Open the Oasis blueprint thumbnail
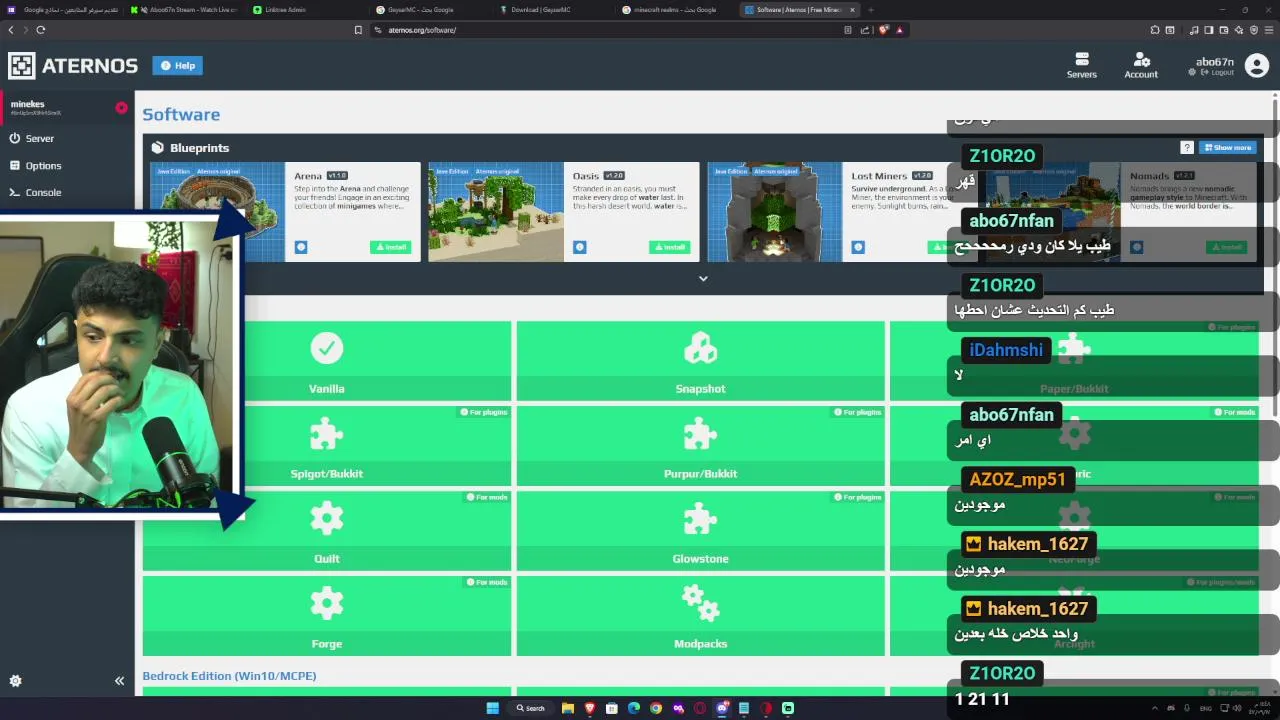This screenshot has width=1280, height=720. [496, 212]
